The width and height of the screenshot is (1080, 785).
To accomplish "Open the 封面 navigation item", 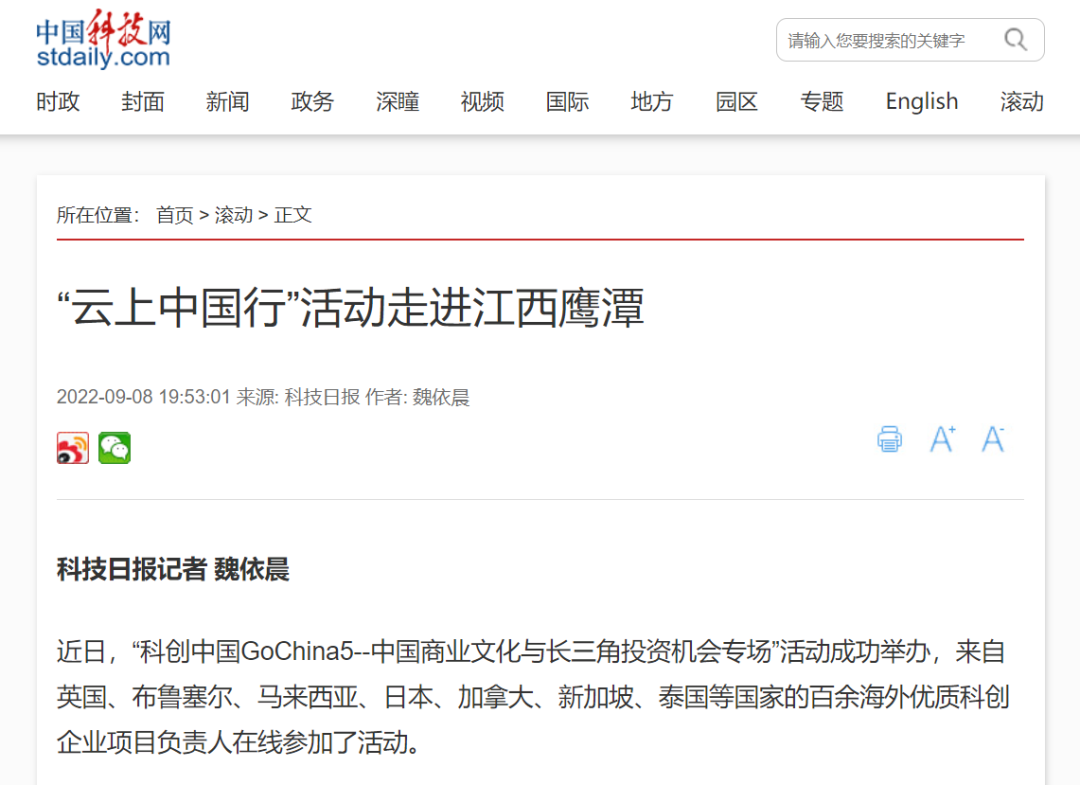I will point(143,102).
